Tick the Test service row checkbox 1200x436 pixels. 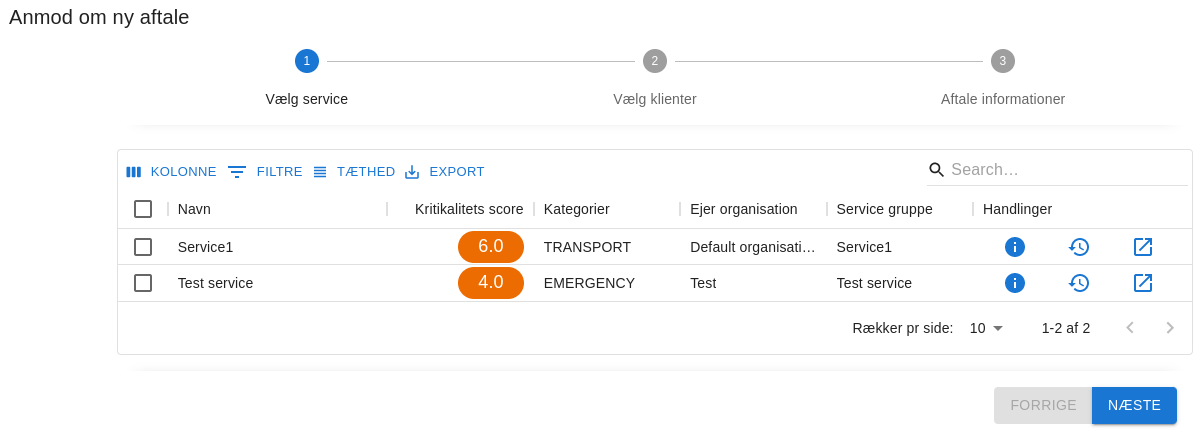pos(143,283)
